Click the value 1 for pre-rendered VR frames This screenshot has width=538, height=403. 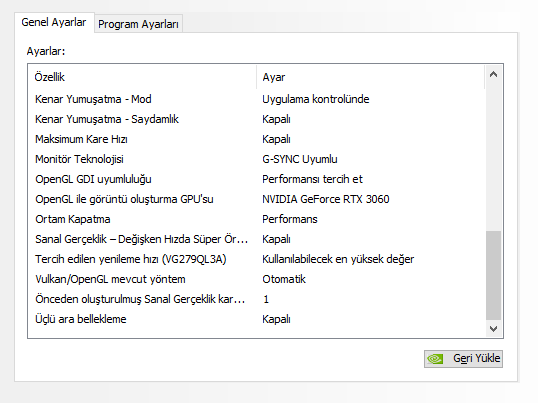[266, 299]
